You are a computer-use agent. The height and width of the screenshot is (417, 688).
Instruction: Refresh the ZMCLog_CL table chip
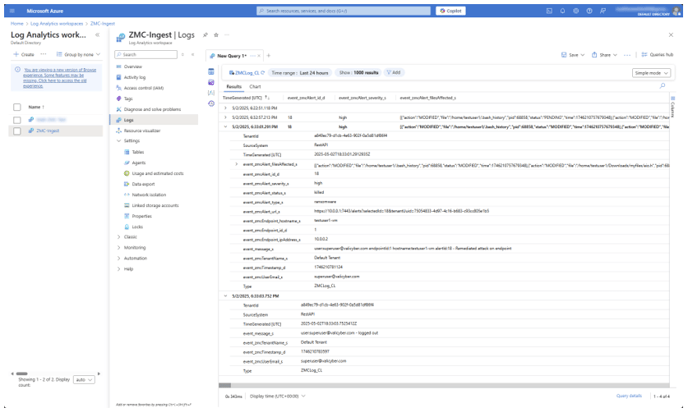point(263,73)
